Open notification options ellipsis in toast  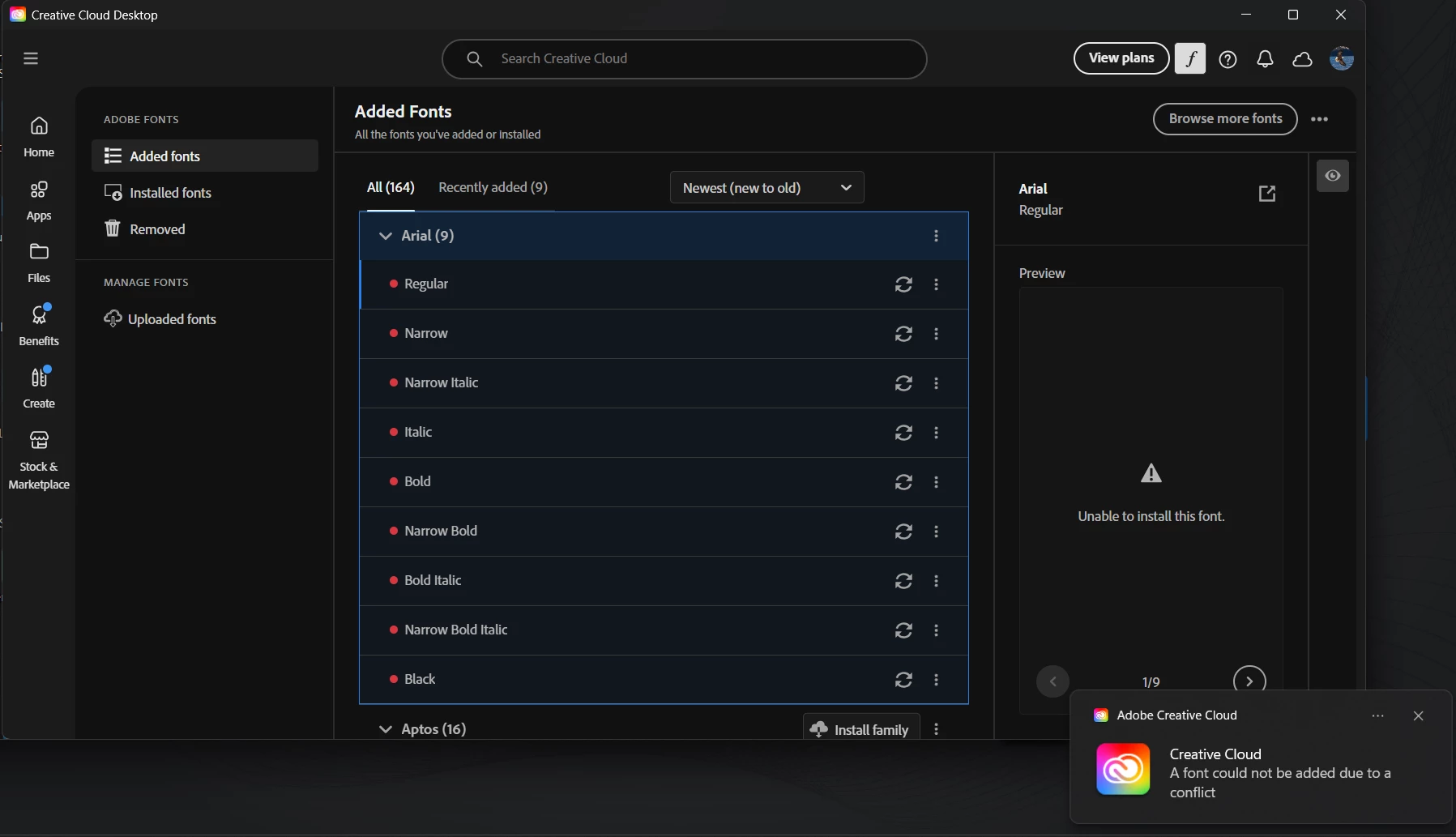1377,715
